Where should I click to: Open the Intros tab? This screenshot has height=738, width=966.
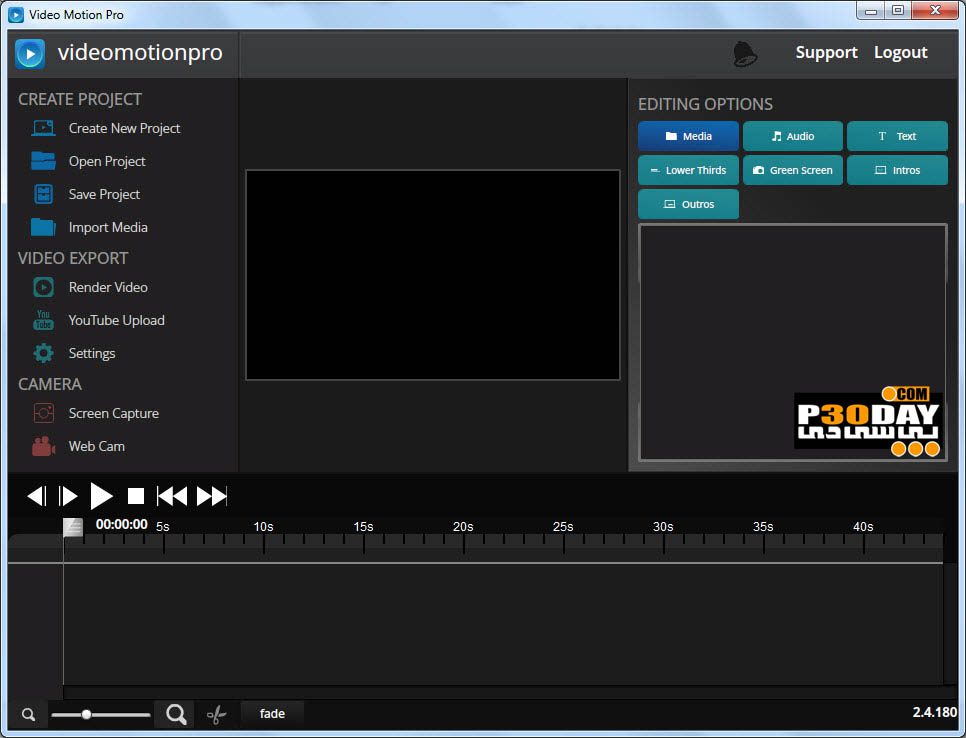(x=897, y=170)
